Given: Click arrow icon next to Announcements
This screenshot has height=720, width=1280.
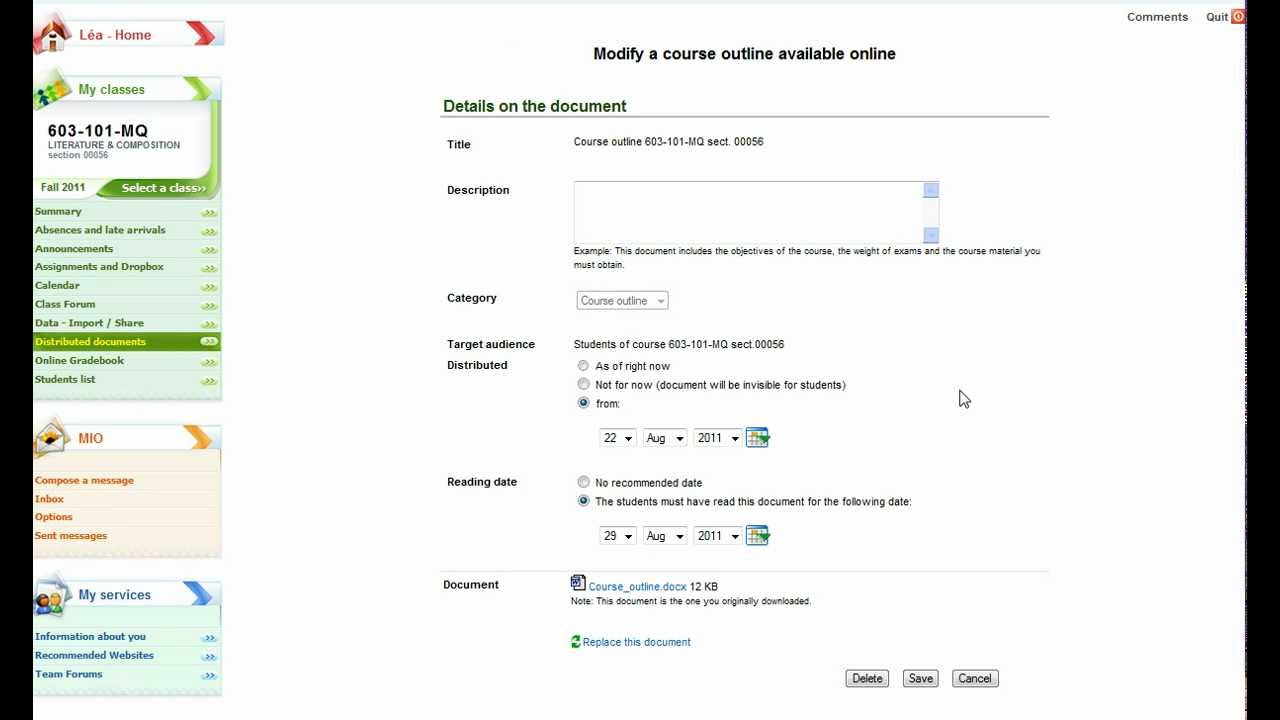Looking at the screenshot, I should 208,250.
